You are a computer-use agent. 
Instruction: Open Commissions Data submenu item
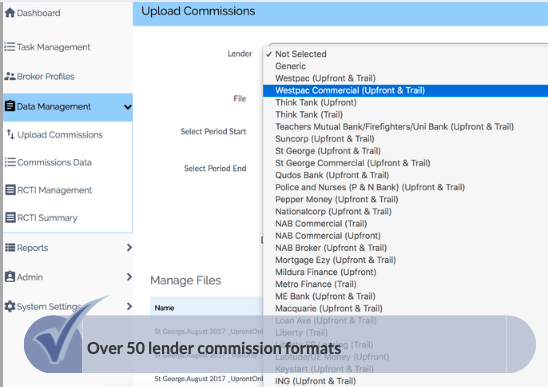54,162
